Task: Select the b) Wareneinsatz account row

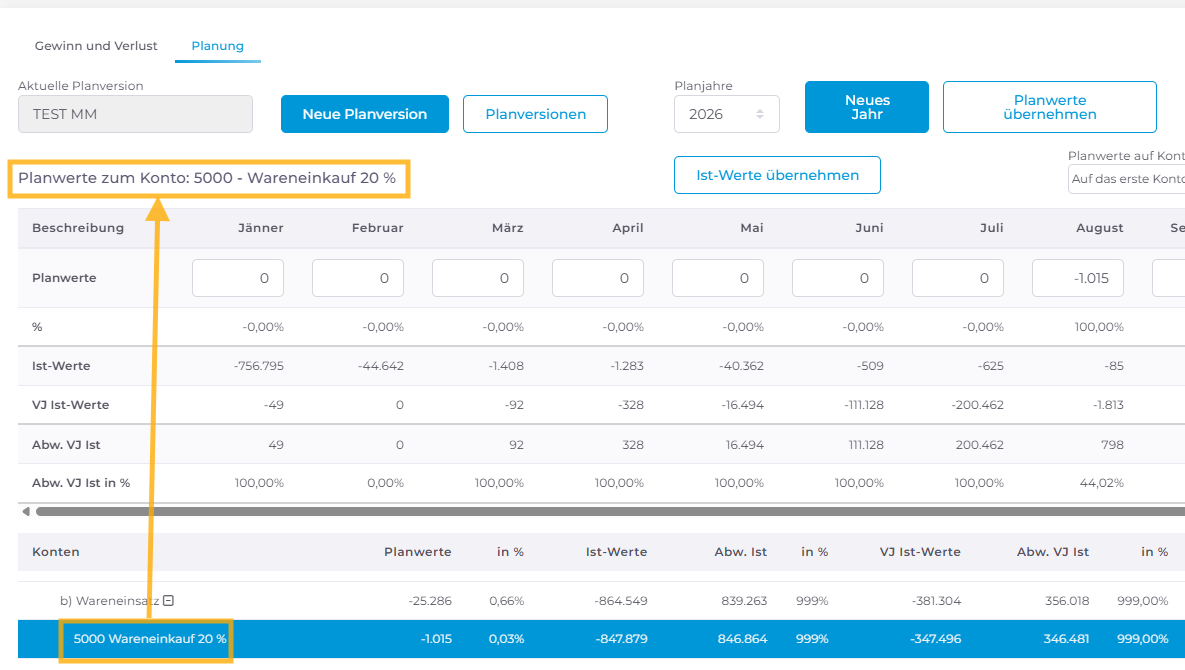Action: tap(602, 601)
